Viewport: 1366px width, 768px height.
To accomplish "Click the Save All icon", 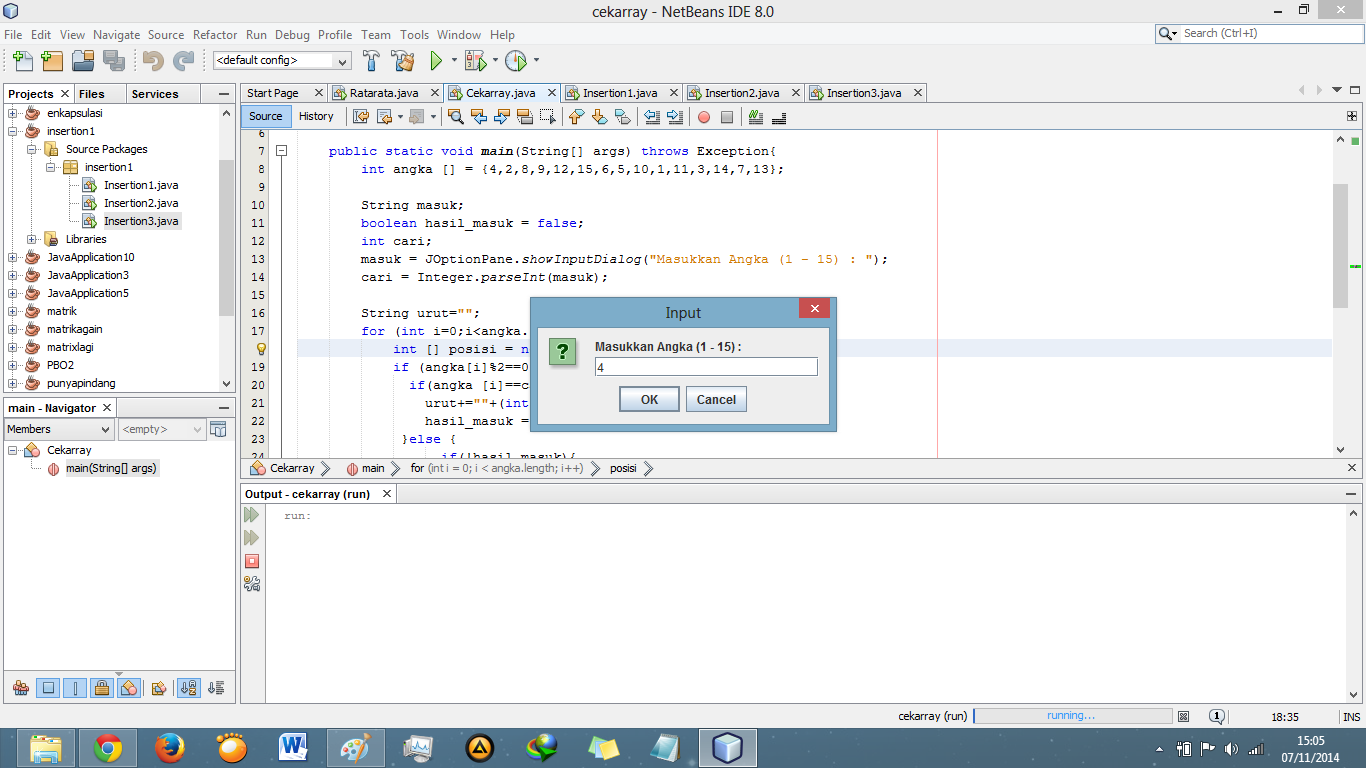I will point(112,60).
